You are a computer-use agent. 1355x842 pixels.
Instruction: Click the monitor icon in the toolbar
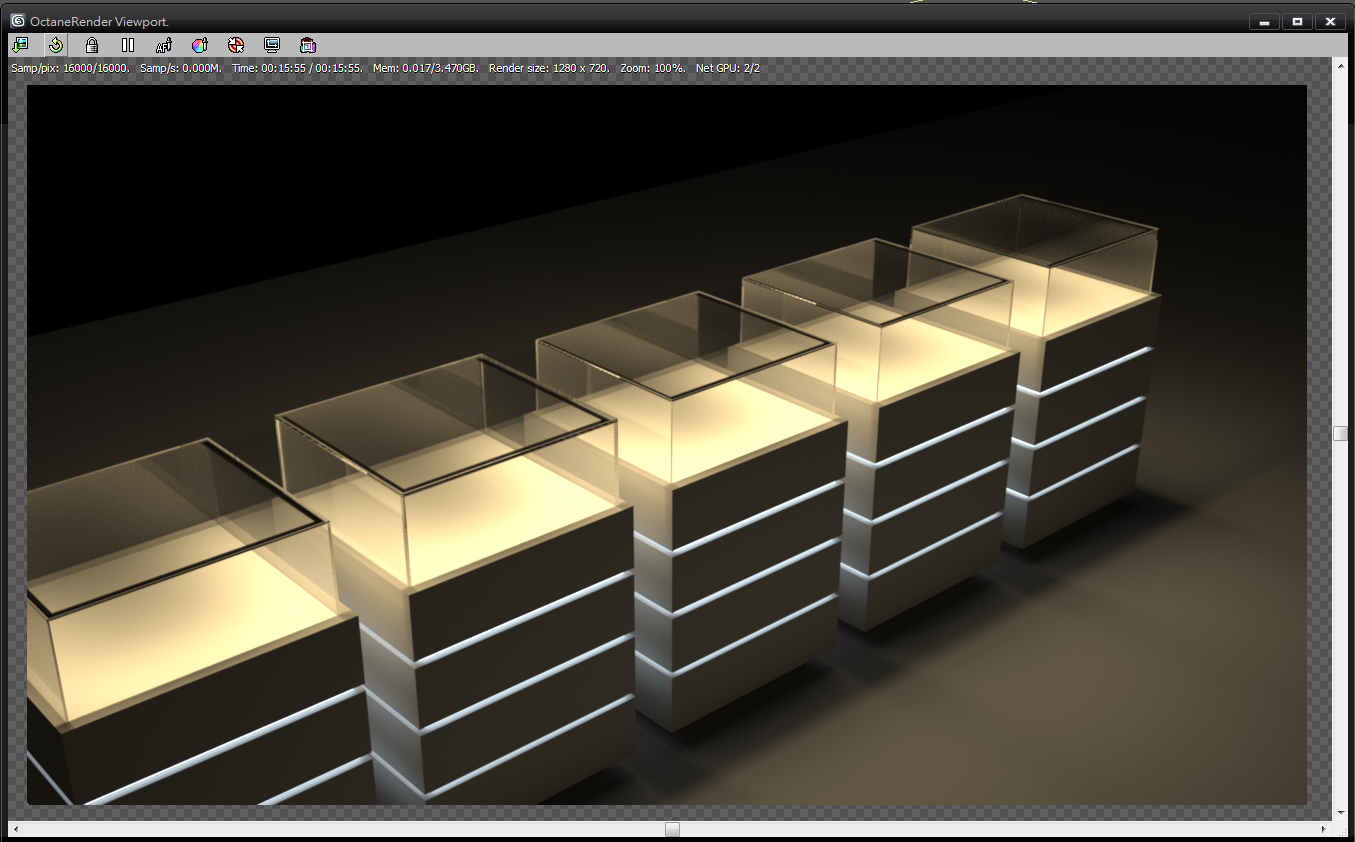coord(272,45)
